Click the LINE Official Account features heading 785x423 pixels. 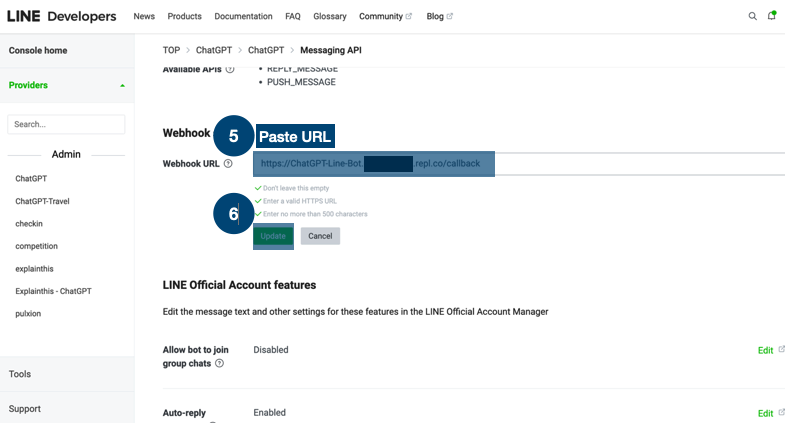(239, 285)
